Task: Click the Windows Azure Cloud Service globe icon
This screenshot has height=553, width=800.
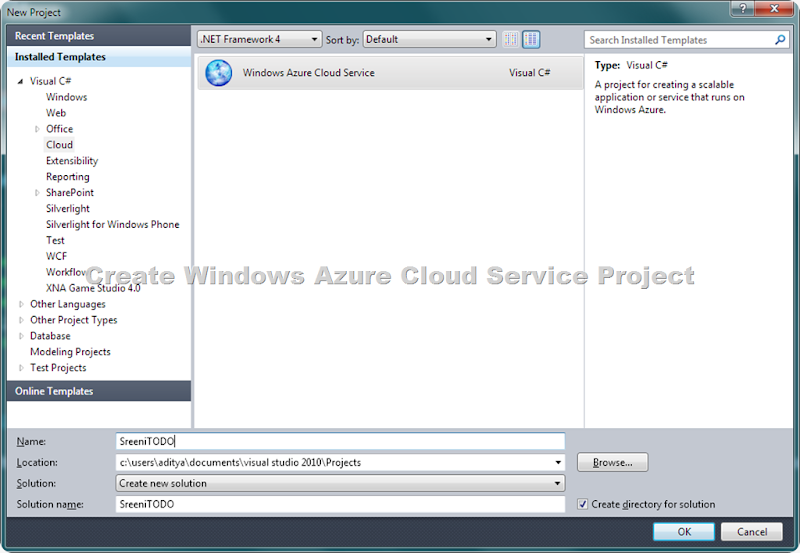Action: click(x=218, y=73)
